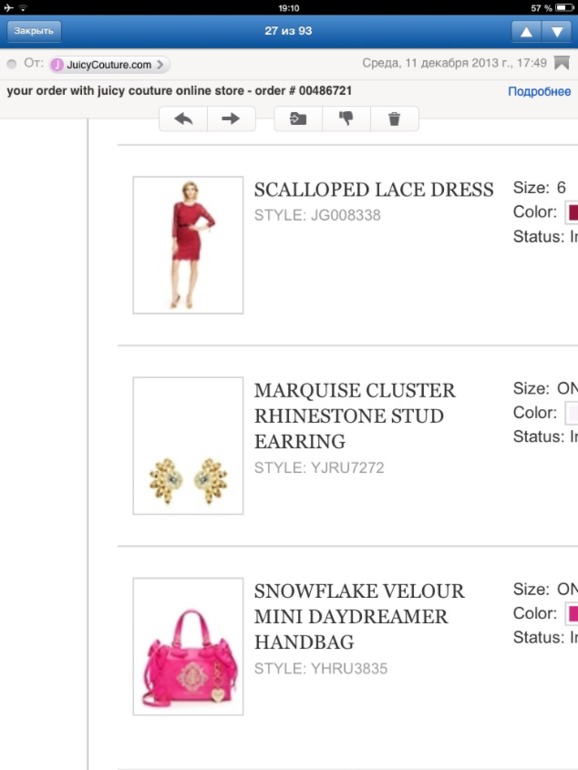Open the rhinestone stud earring product image
578x770 pixels.
pyautogui.click(x=188, y=446)
